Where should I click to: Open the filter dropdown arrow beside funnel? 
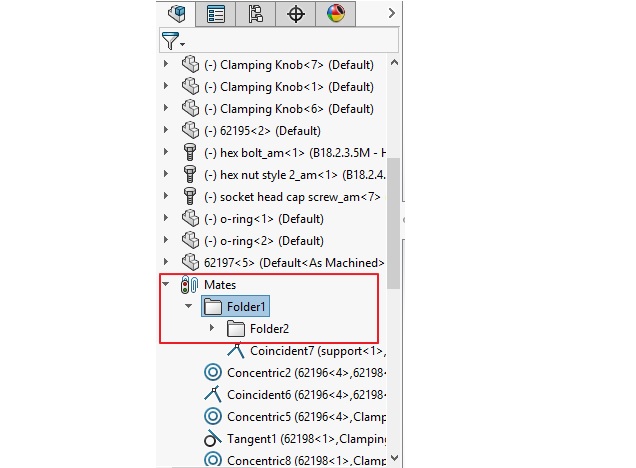pos(183,44)
